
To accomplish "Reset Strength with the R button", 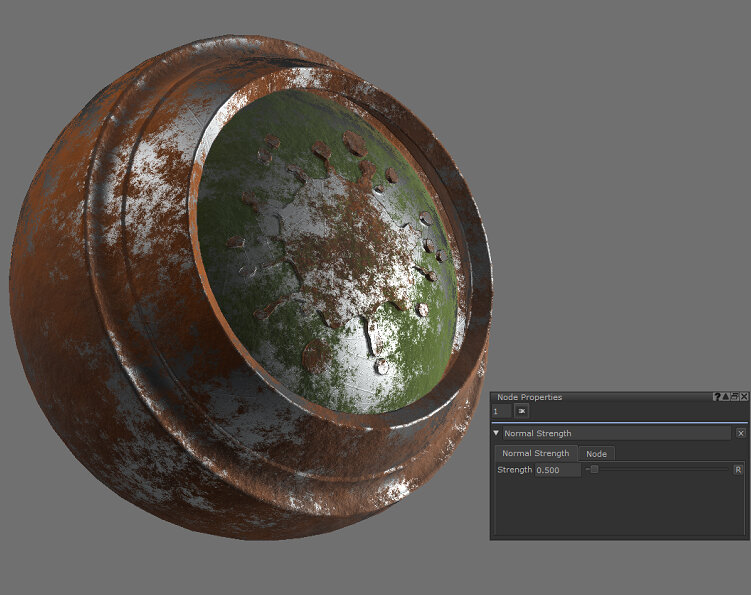I will [x=738, y=469].
